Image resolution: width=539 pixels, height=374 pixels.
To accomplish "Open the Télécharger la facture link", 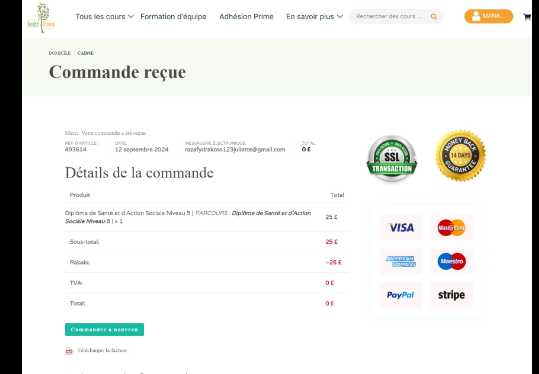I will (102, 350).
